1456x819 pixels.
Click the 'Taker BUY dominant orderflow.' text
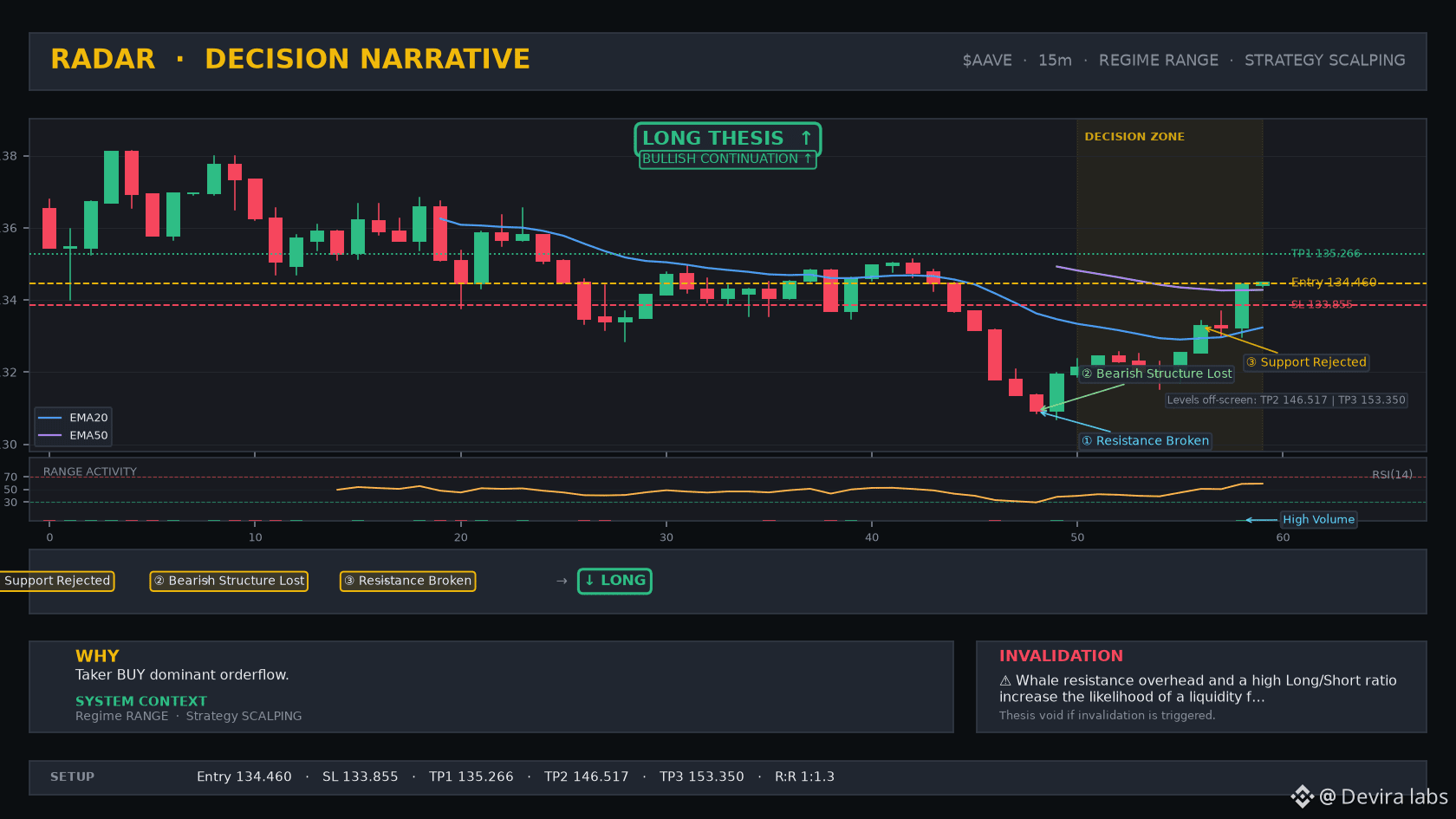(x=182, y=675)
